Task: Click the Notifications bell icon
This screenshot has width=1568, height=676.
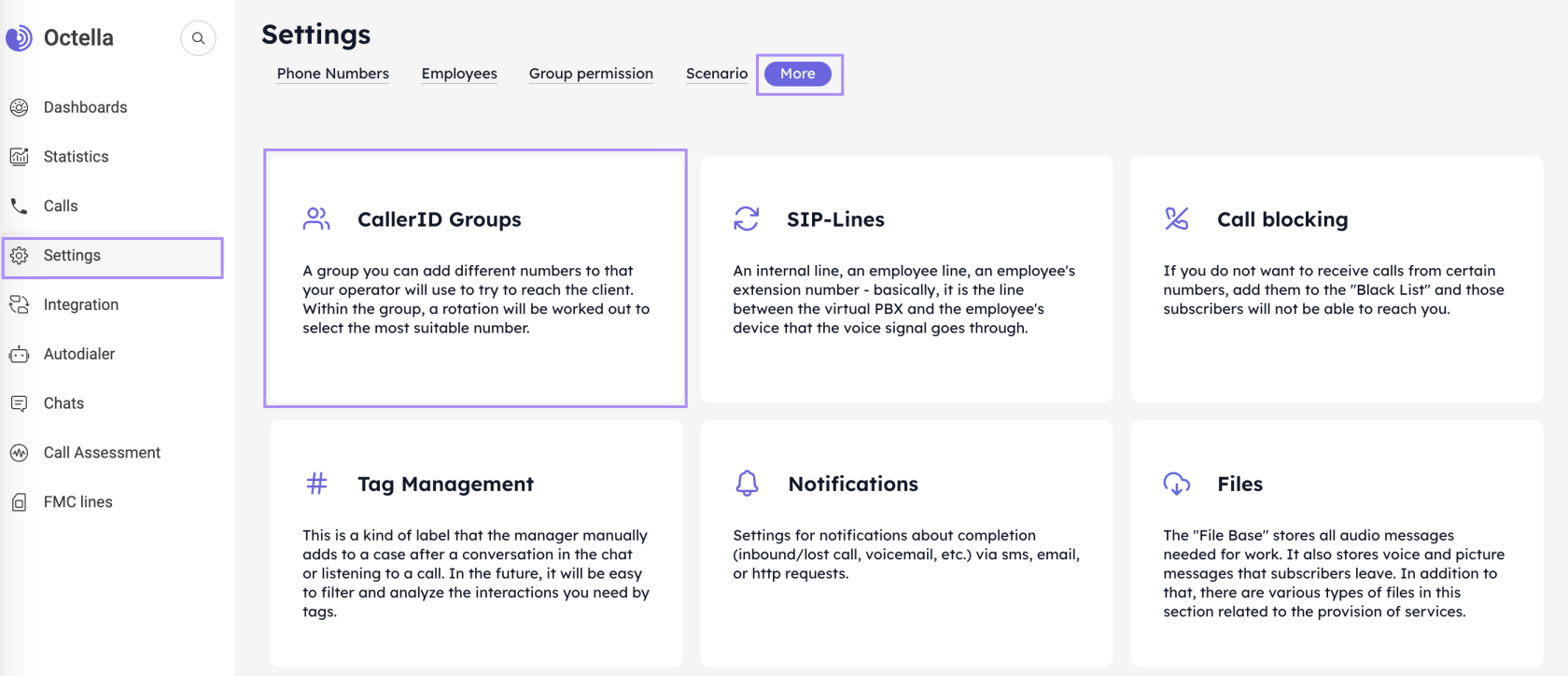Action: [x=747, y=484]
